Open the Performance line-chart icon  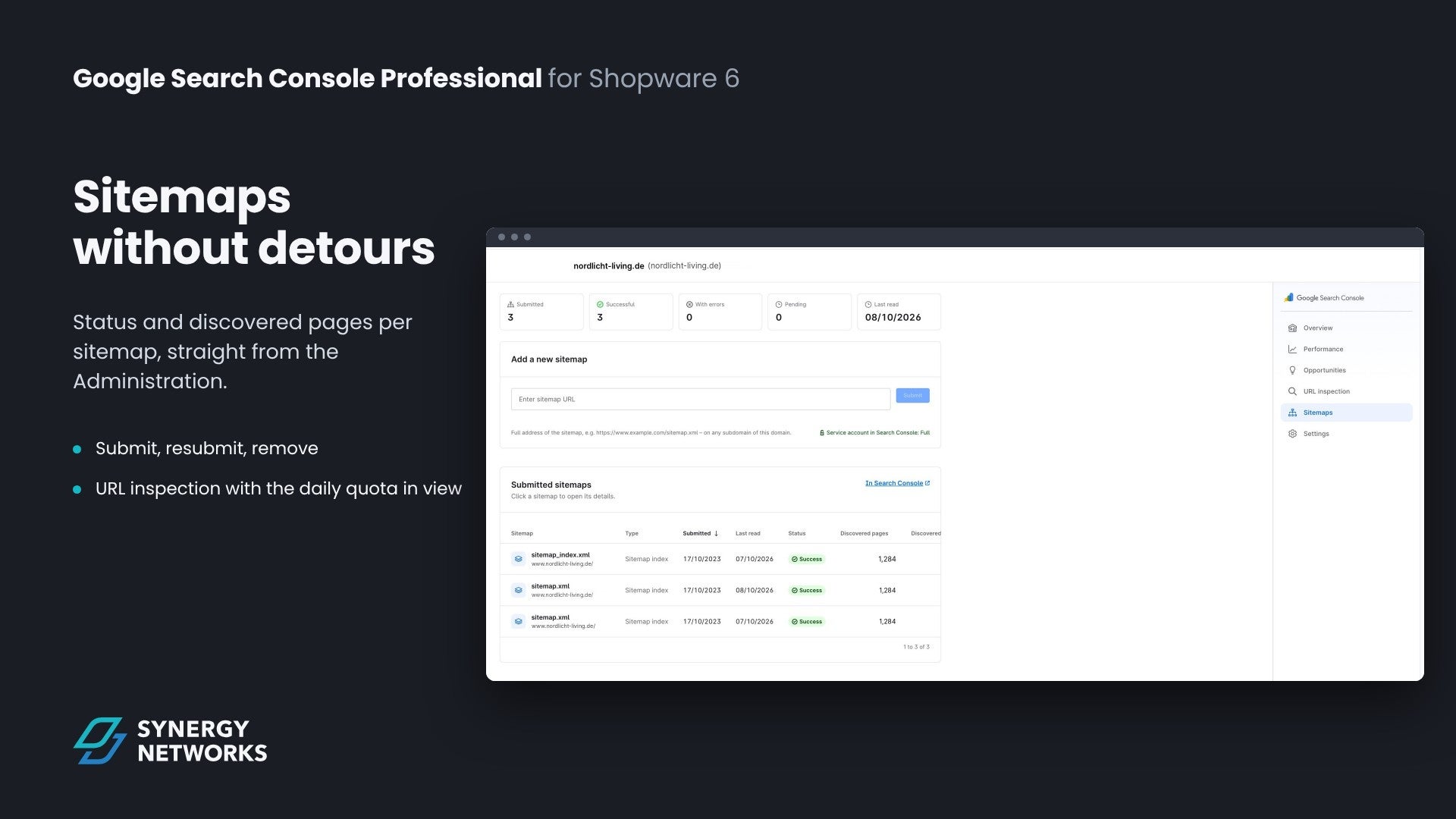coord(1292,350)
